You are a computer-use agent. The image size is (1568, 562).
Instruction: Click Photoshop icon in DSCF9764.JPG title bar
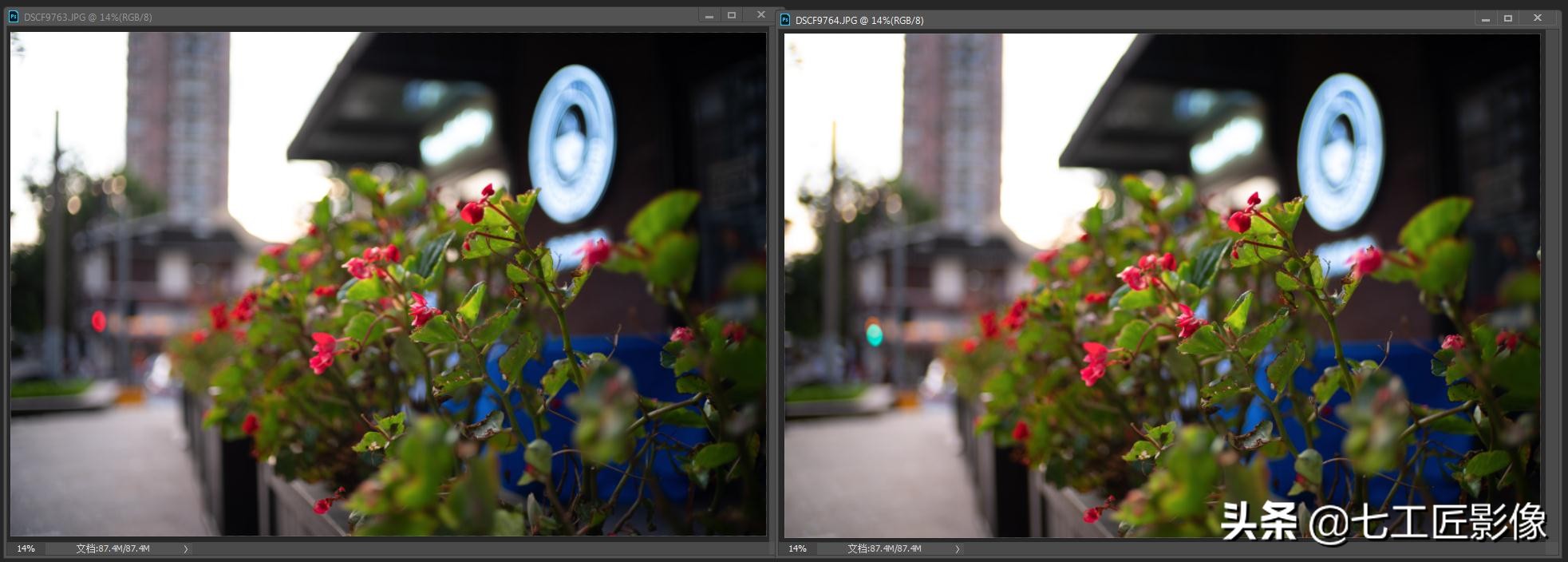[x=784, y=20]
